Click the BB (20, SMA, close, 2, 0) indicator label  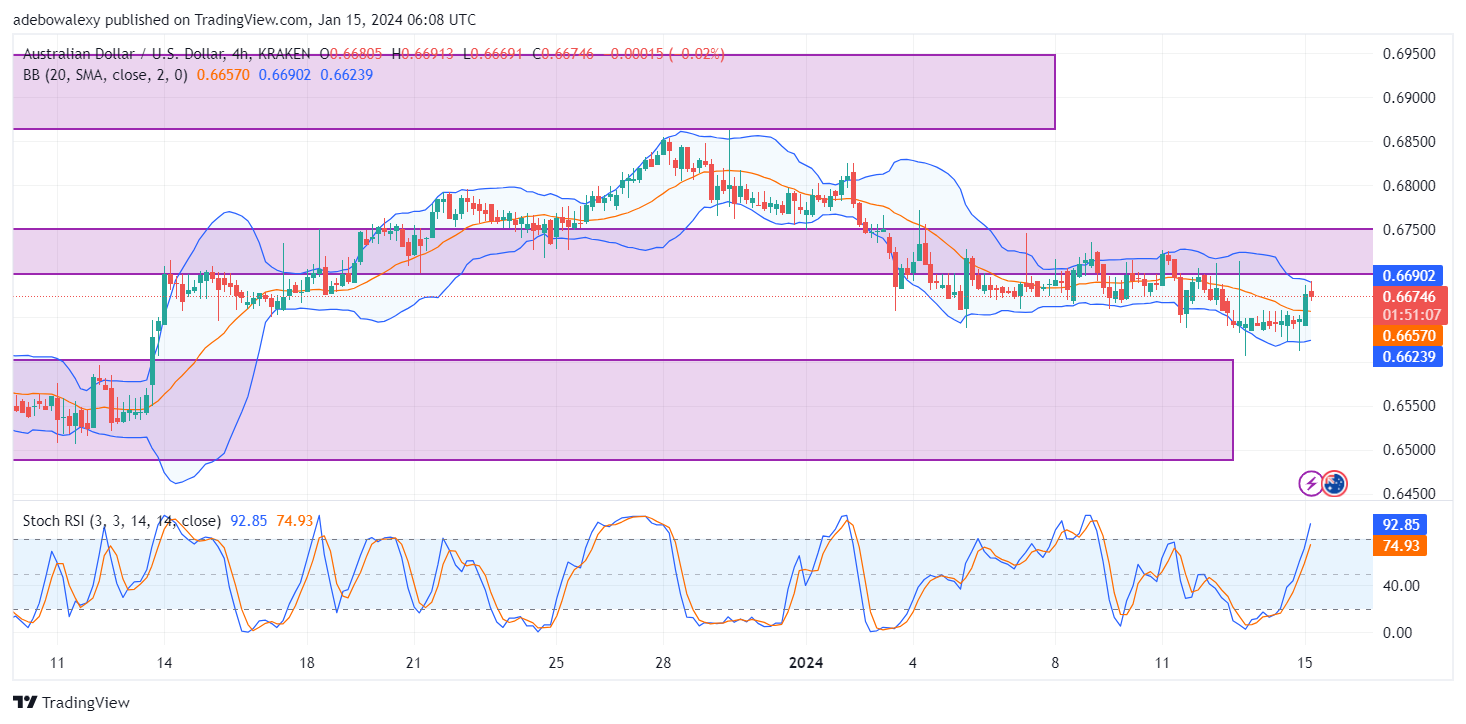coord(106,75)
